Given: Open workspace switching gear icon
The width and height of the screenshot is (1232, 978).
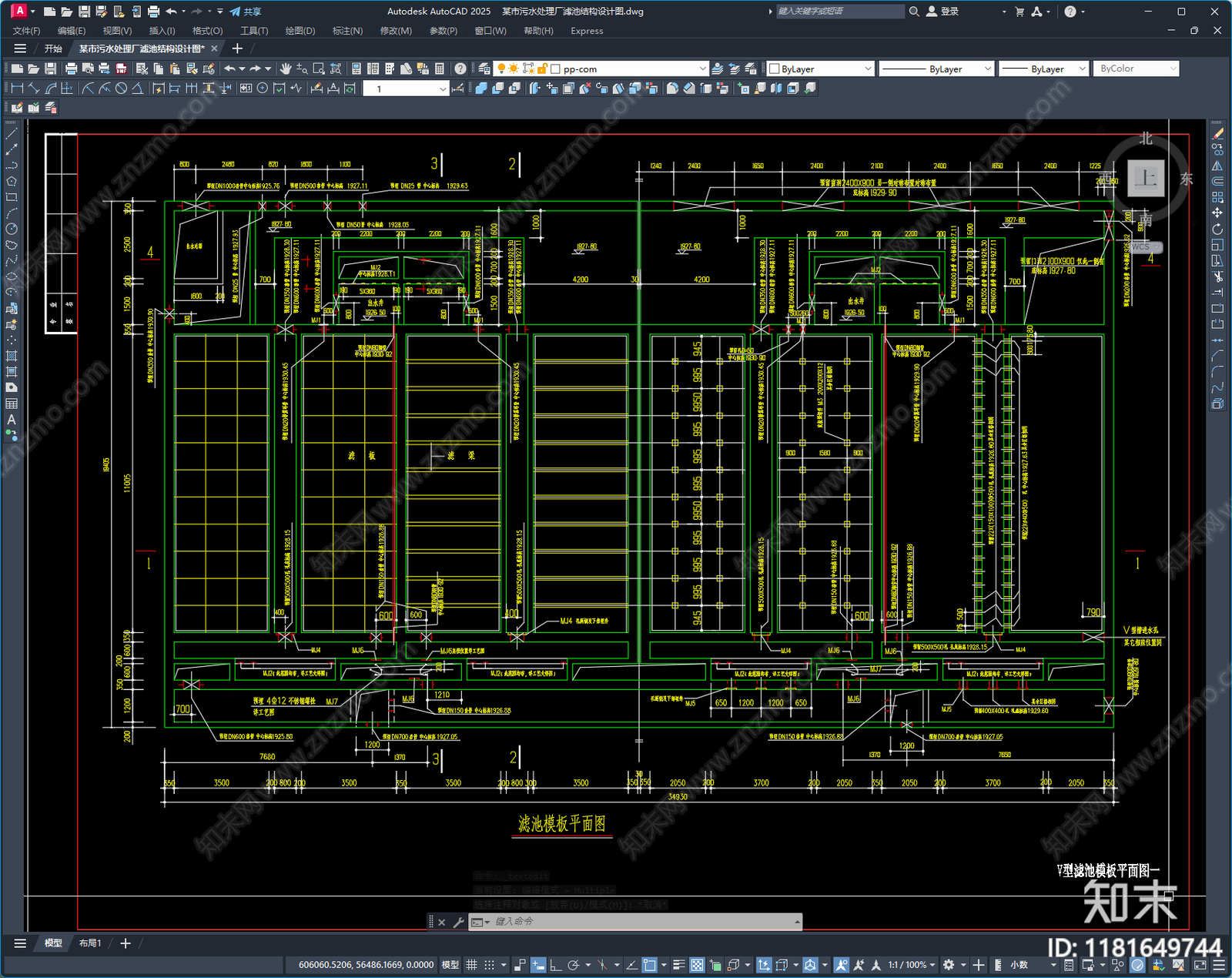Looking at the screenshot, I should (x=949, y=965).
